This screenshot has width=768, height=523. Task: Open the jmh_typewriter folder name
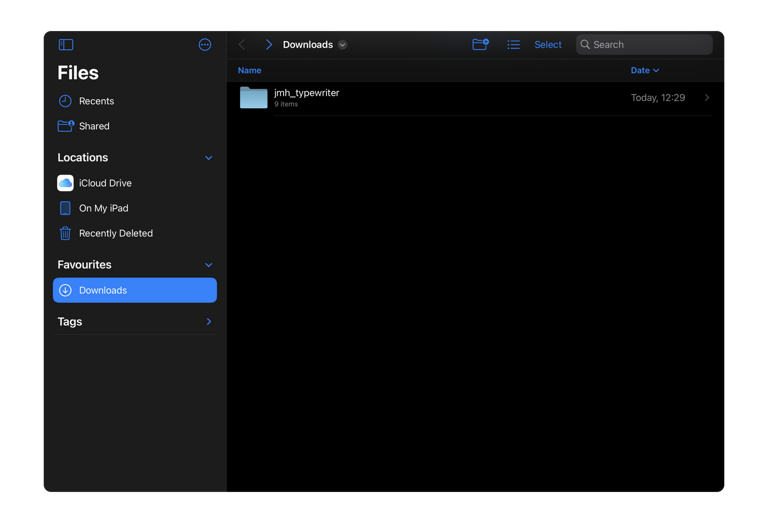(x=307, y=93)
